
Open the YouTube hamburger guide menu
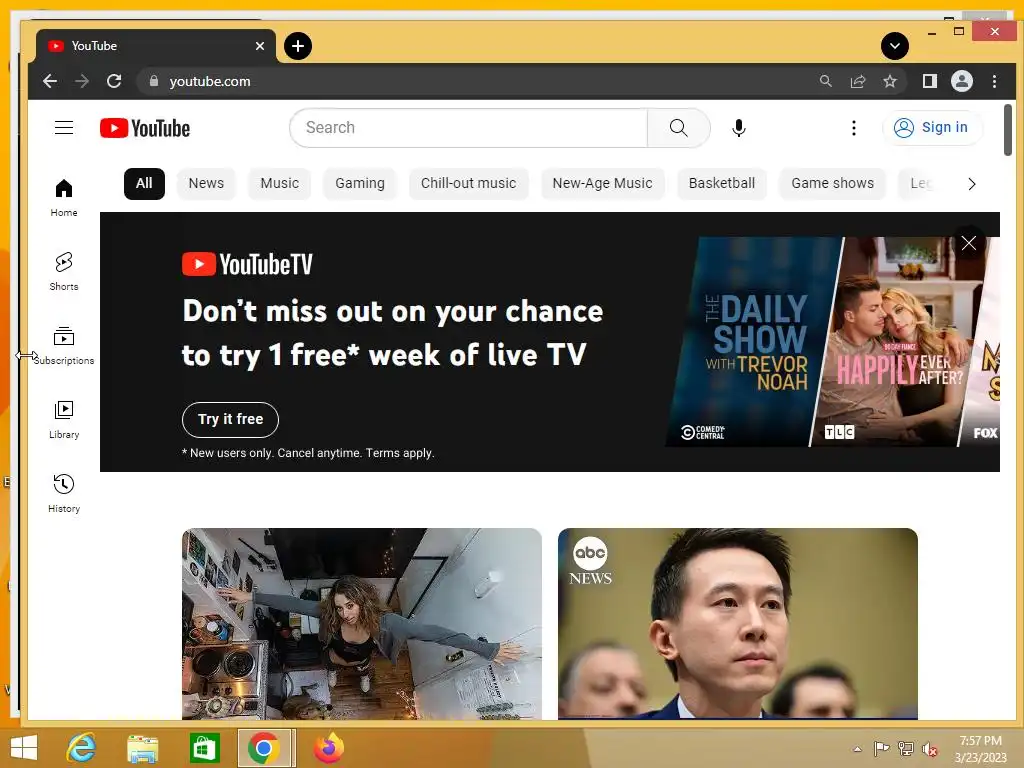[64, 127]
